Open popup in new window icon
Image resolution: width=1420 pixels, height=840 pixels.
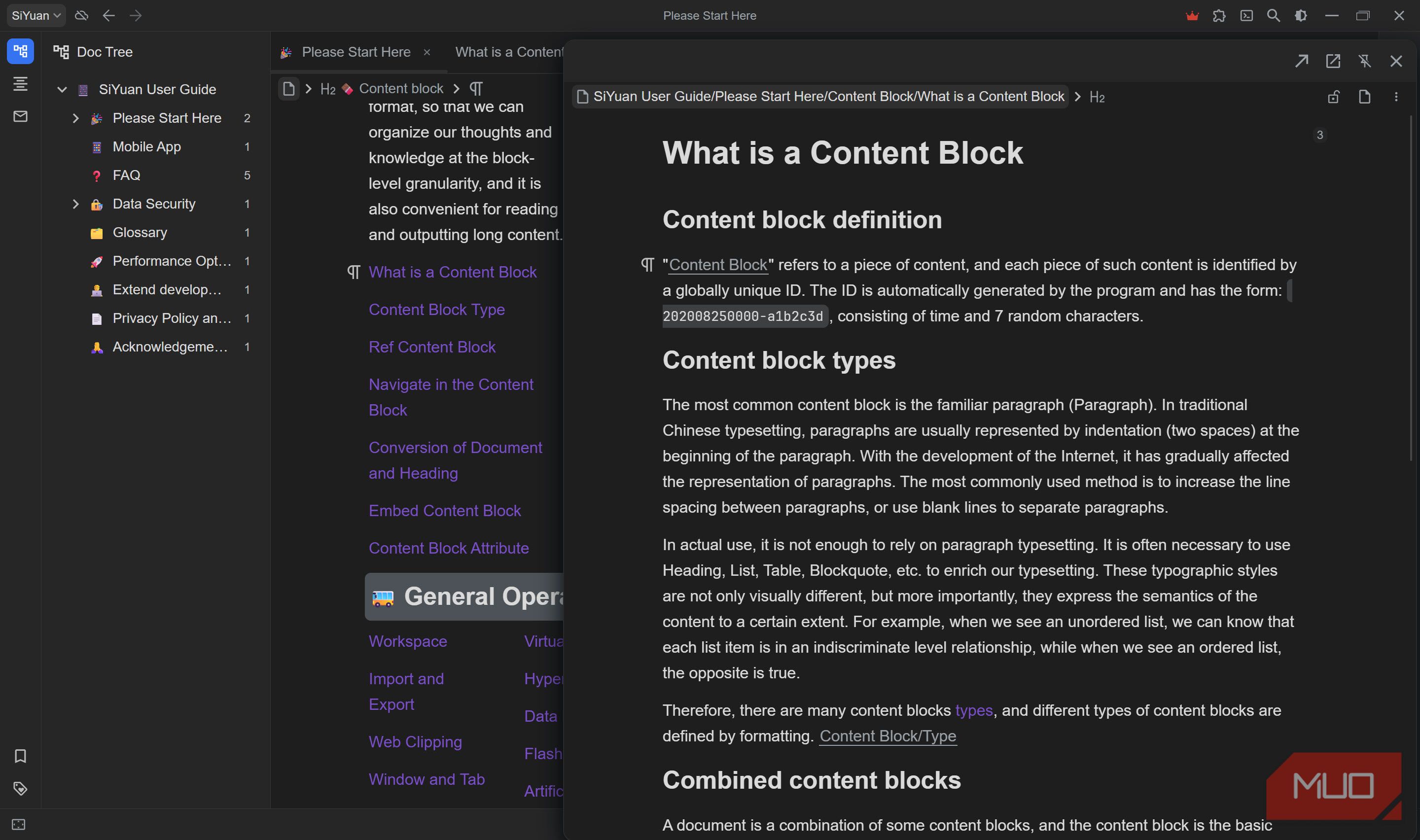(1333, 61)
